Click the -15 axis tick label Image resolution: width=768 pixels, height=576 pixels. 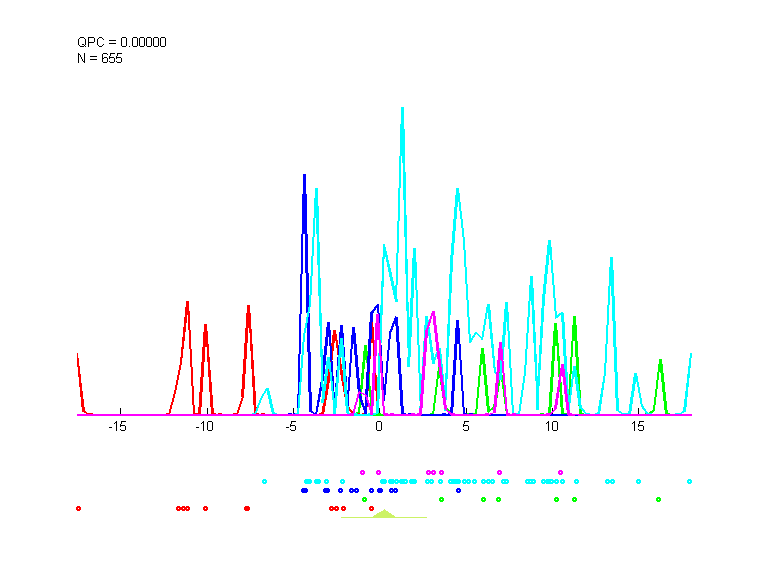(118, 426)
